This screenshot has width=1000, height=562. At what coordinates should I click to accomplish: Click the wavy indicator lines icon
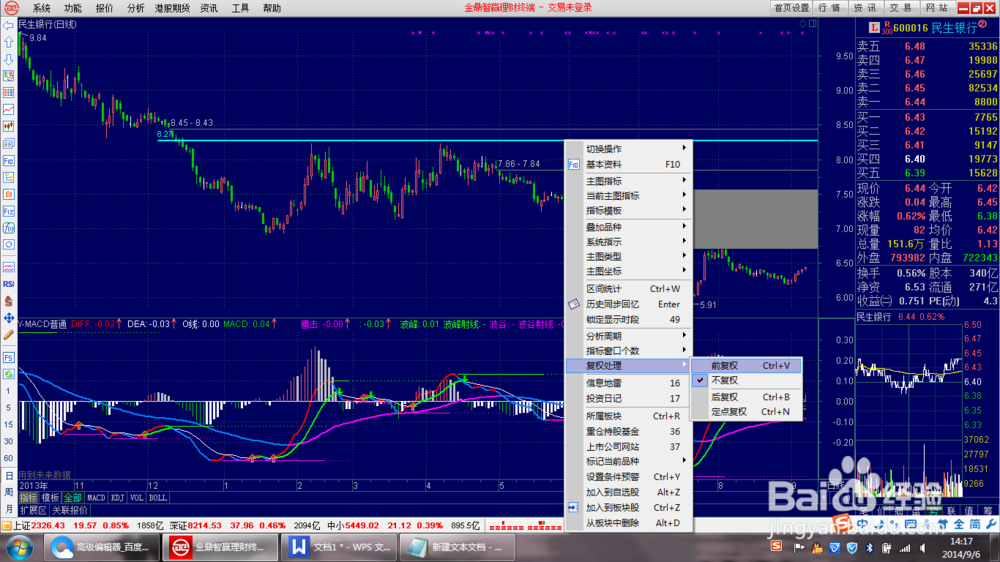(8, 267)
